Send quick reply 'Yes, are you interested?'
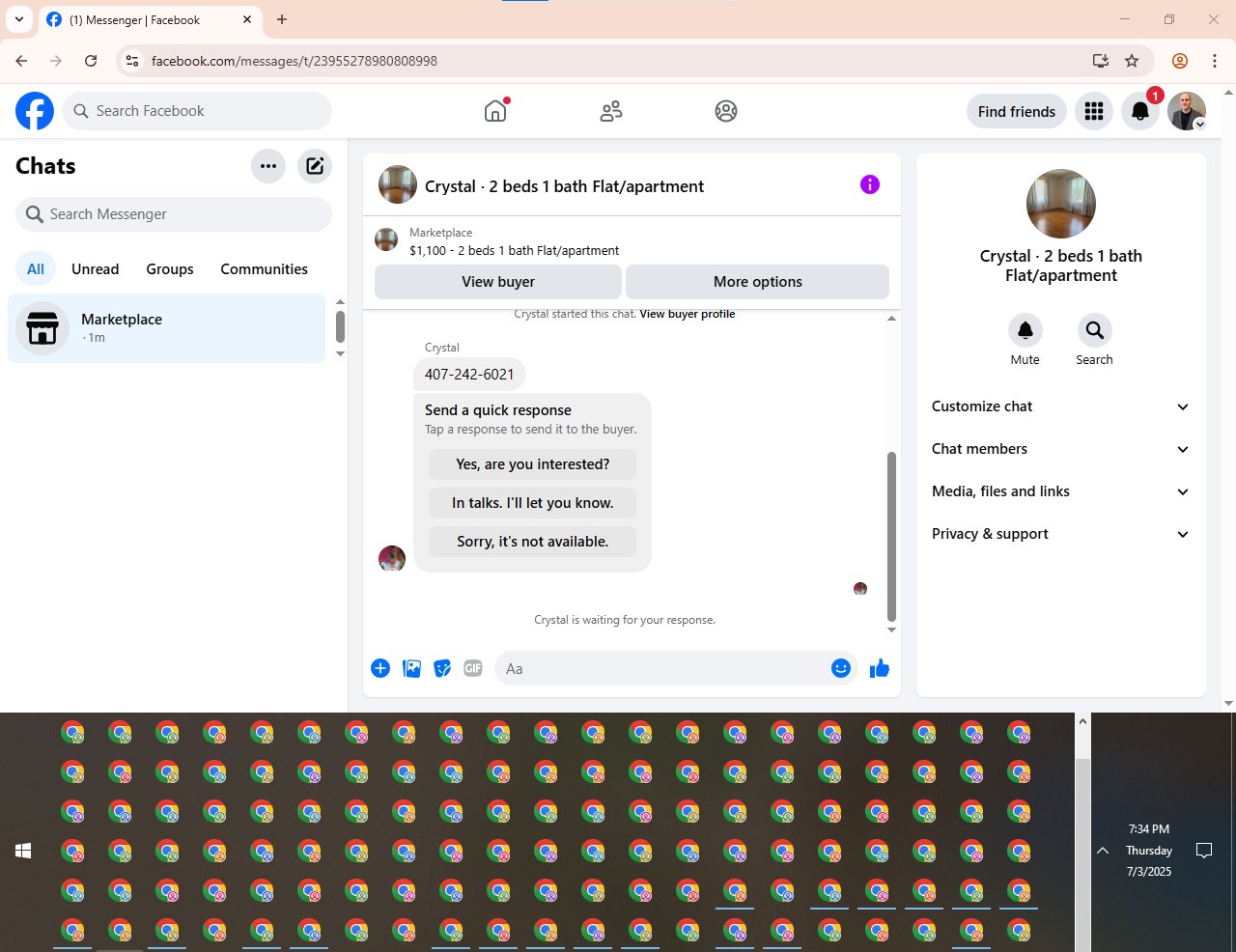The image size is (1236, 952). point(533,464)
